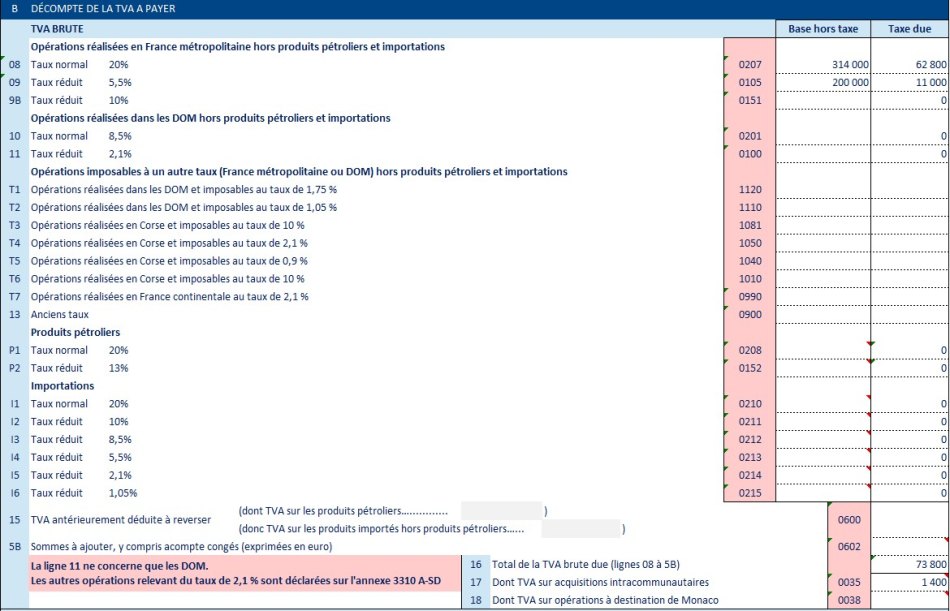
Task: Click grey field for TVA sur produits importés
Action: pyautogui.click(x=579, y=528)
